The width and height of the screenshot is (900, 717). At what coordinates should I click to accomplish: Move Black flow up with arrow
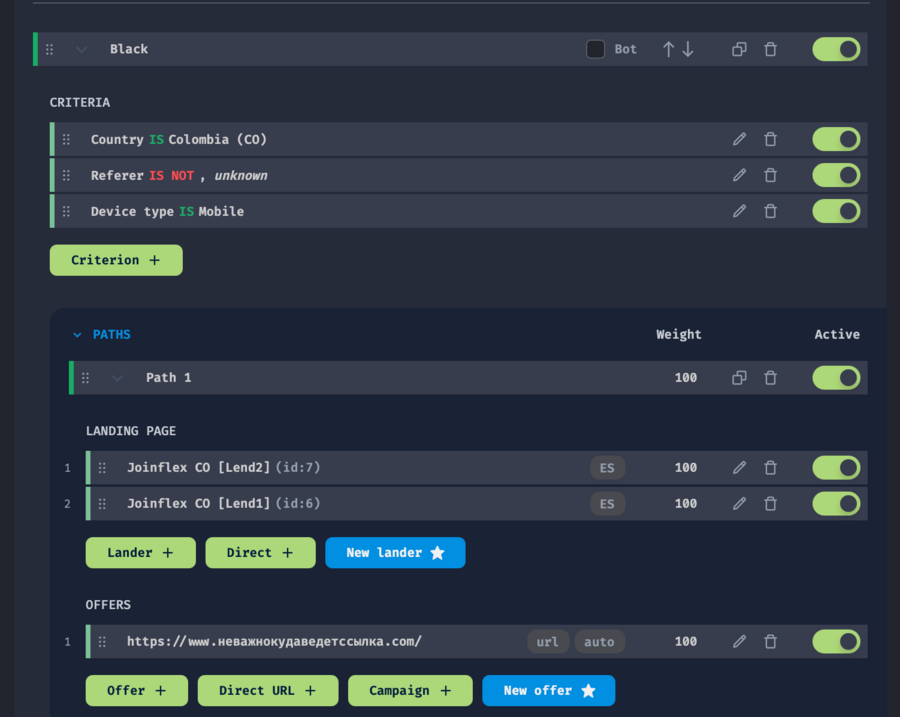pyautogui.click(x=668, y=49)
